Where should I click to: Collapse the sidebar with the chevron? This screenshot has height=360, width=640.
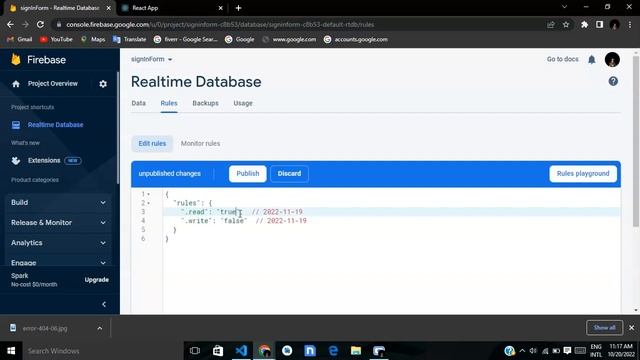(104, 304)
